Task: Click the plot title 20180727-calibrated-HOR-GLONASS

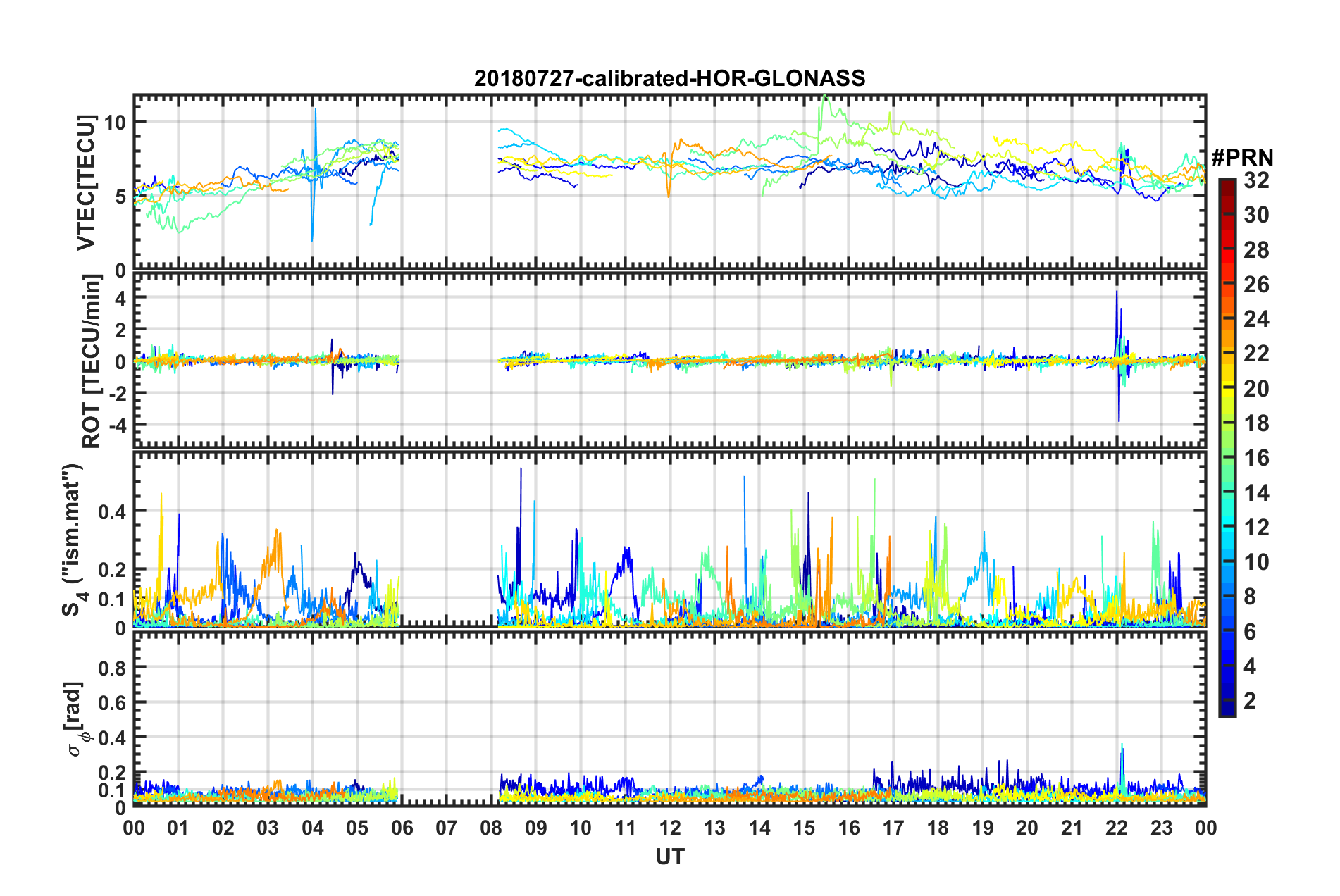Action: (669, 78)
